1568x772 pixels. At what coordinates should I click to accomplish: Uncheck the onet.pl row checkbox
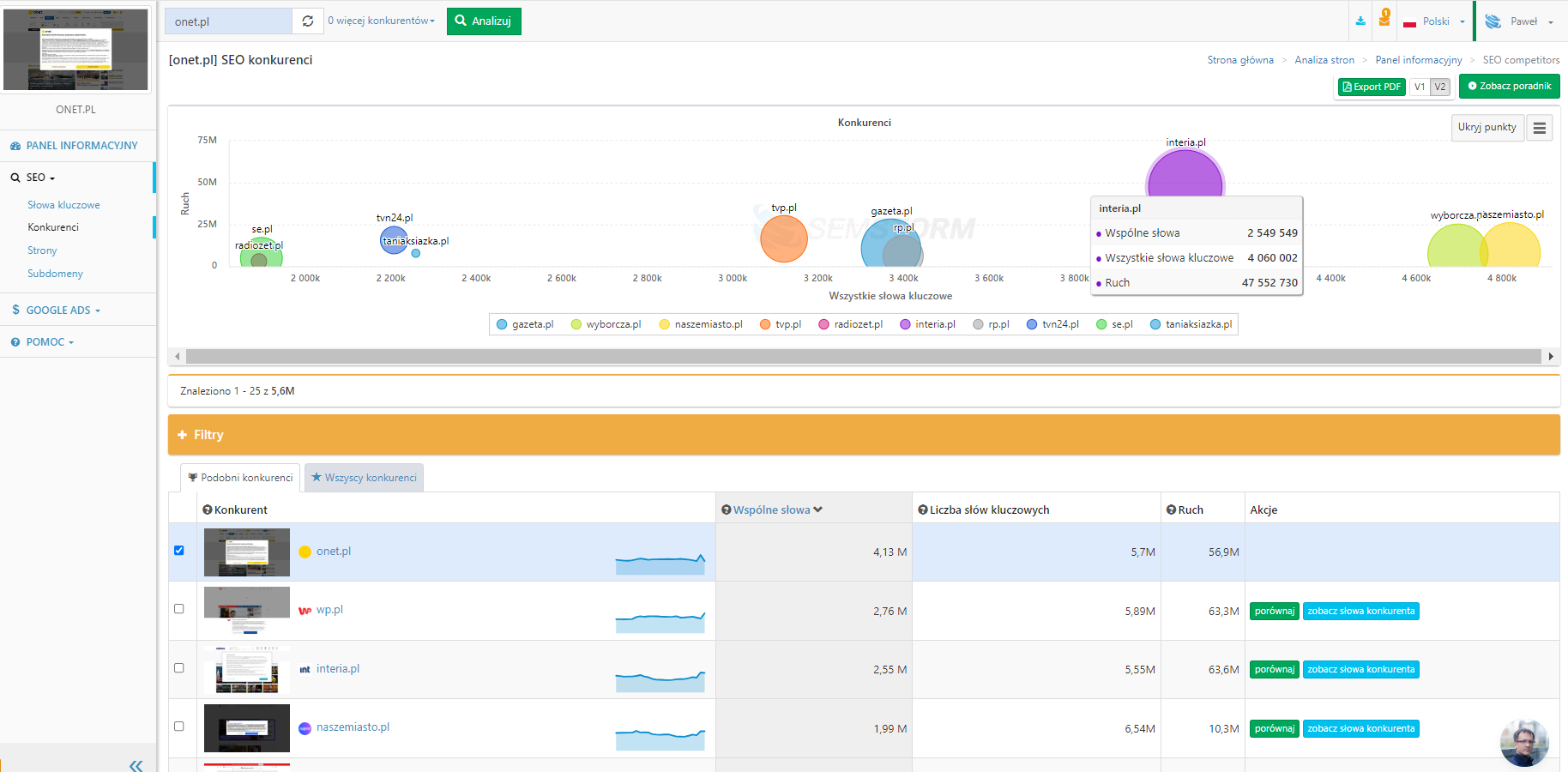[x=179, y=551]
